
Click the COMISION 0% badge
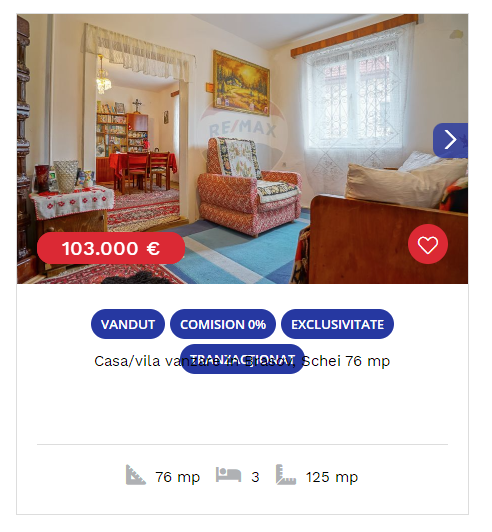[x=223, y=324]
